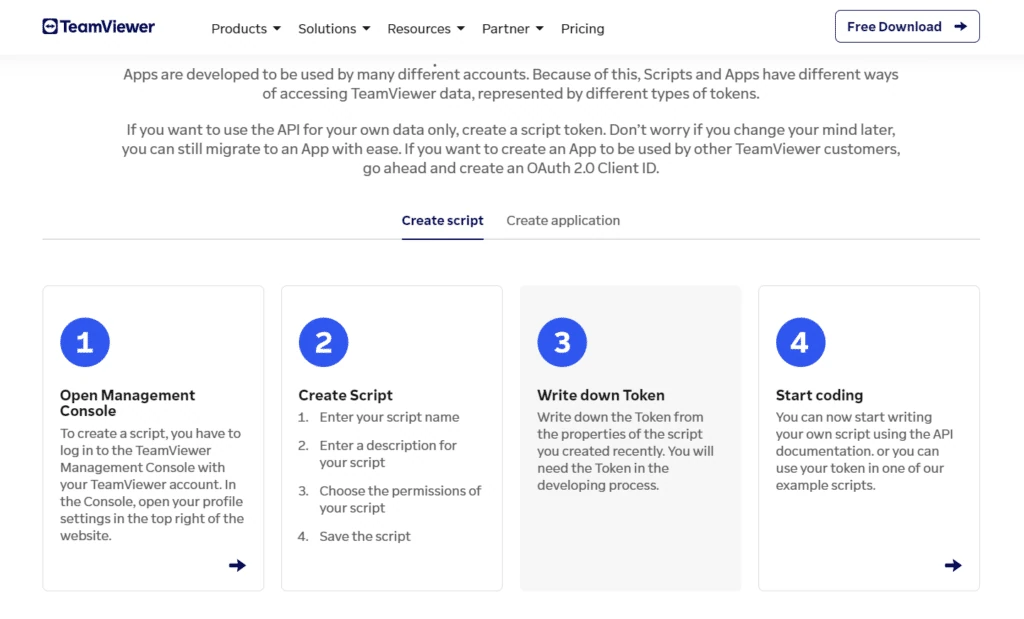
Task: Click the Create Script card heading
Action: [x=345, y=395]
